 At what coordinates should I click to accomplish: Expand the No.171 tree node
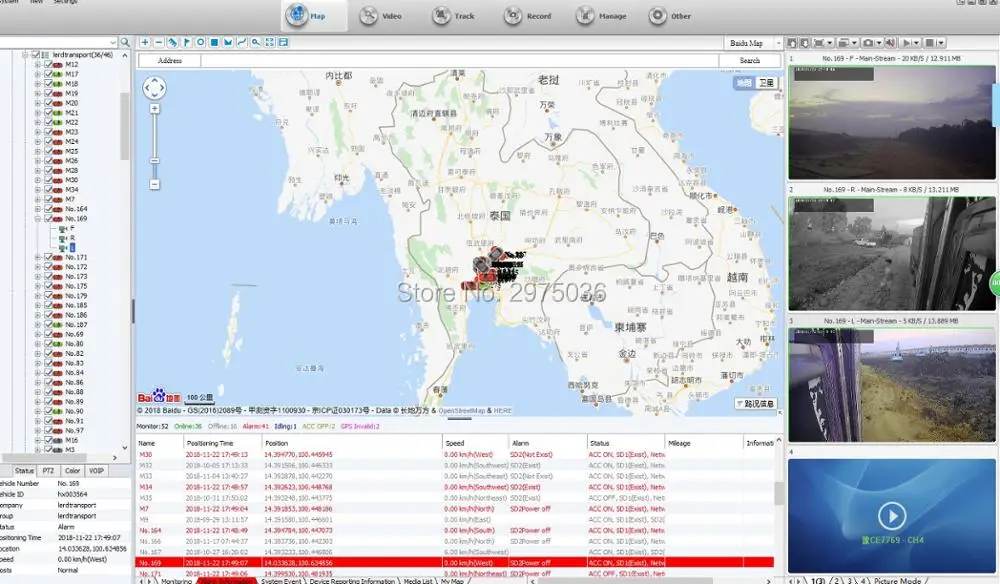coord(38,257)
